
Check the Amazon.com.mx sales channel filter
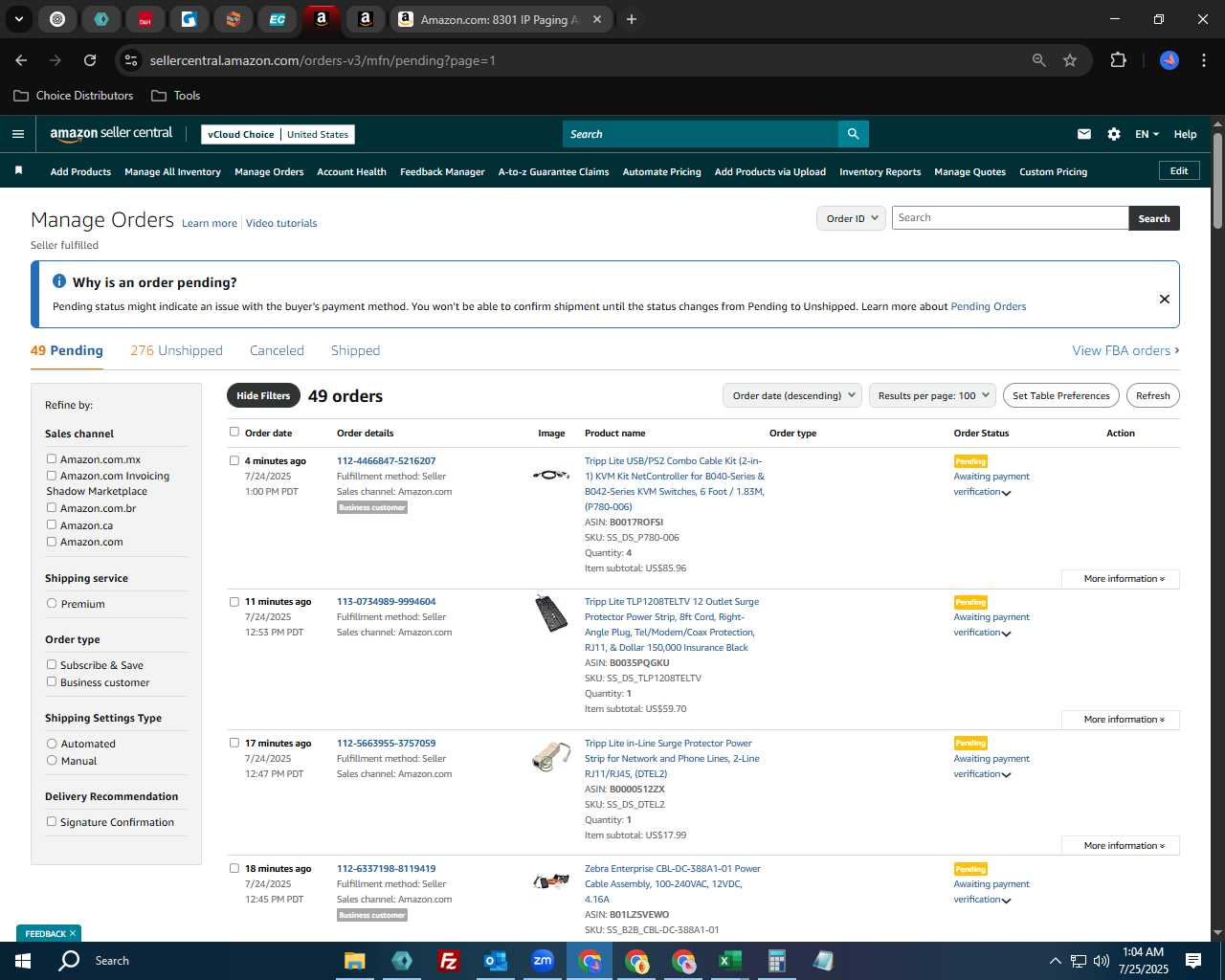pyautogui.click(x=52, y=458)
